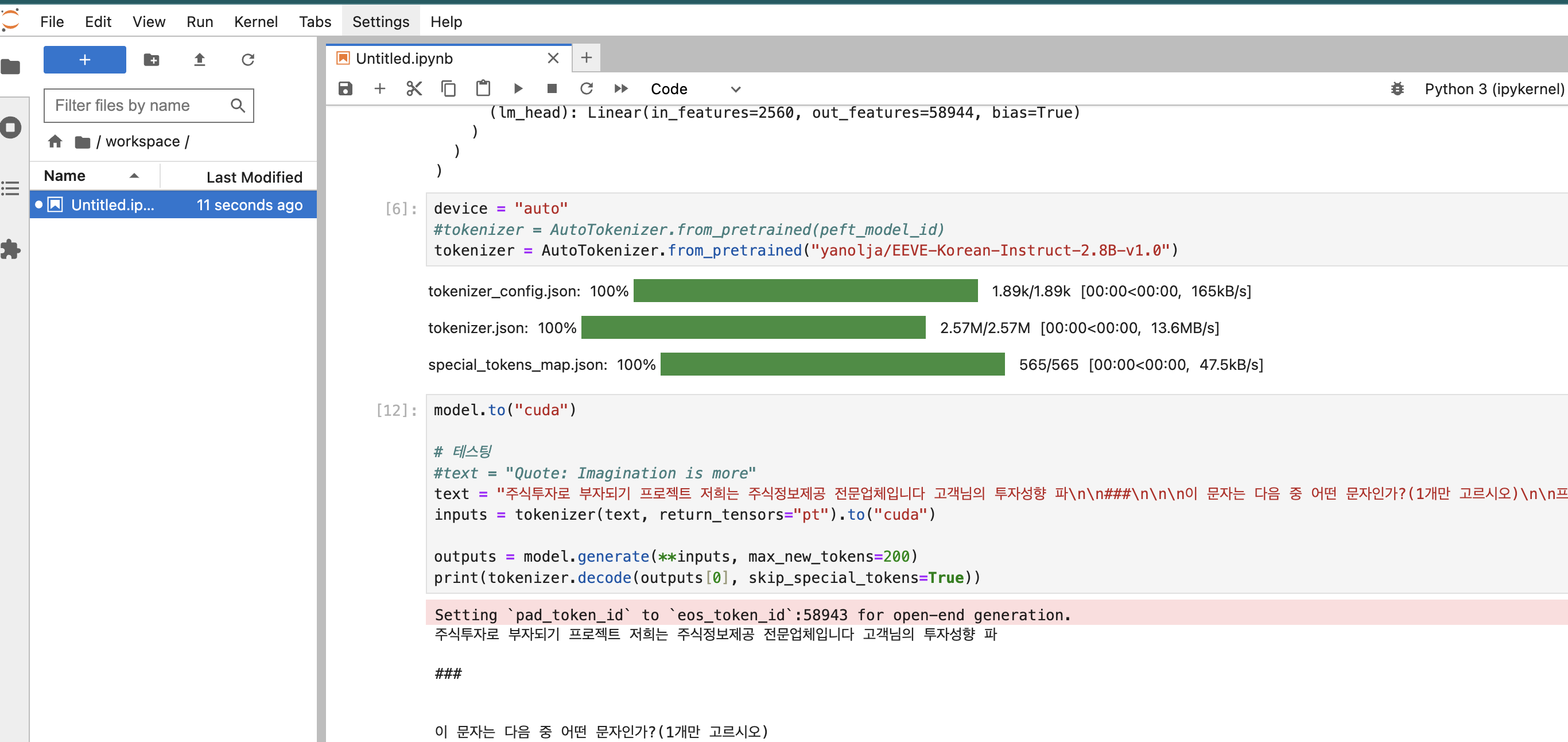Show the Table of Contents panel
The height and width of the screenshot is (742, 1568).
[x=11, y=188]
